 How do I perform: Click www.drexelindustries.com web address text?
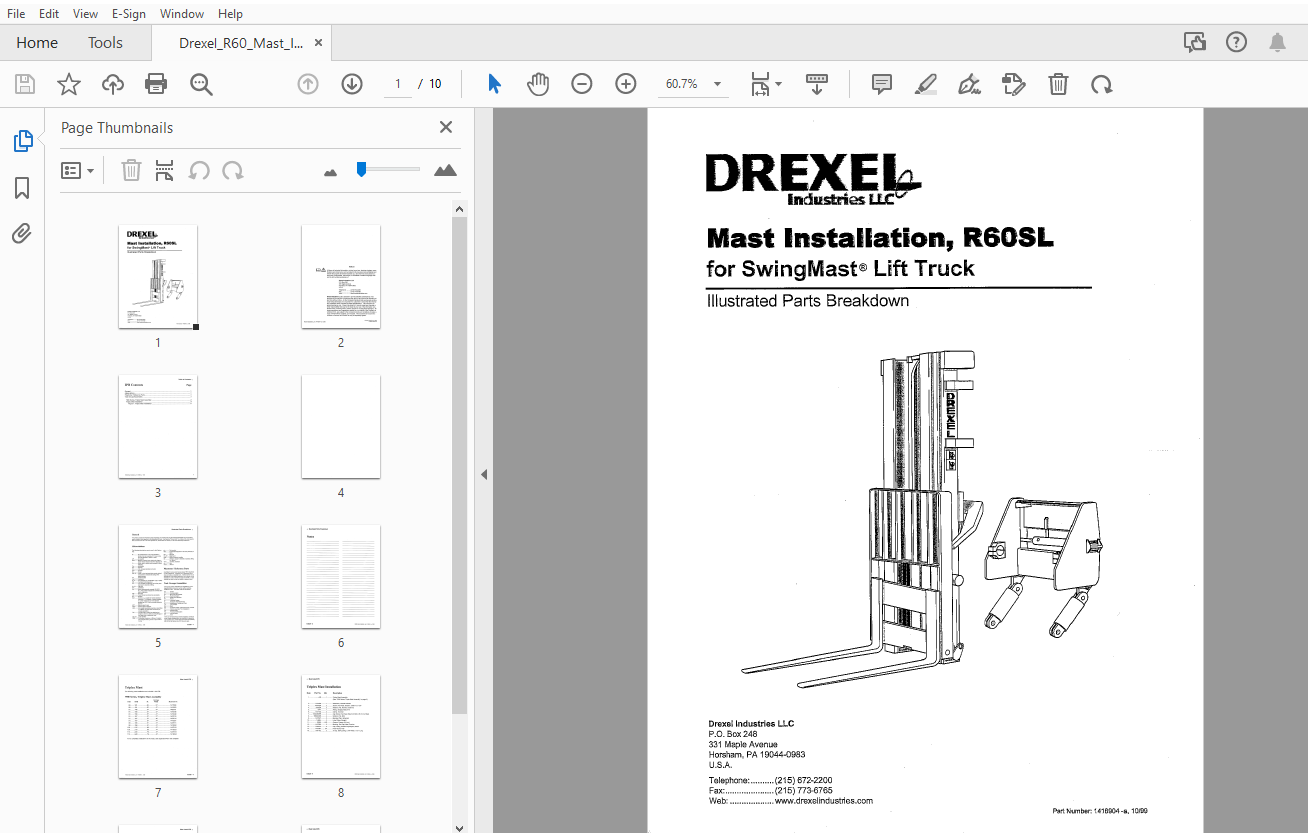pyautogui.click(x=823, y=801)
